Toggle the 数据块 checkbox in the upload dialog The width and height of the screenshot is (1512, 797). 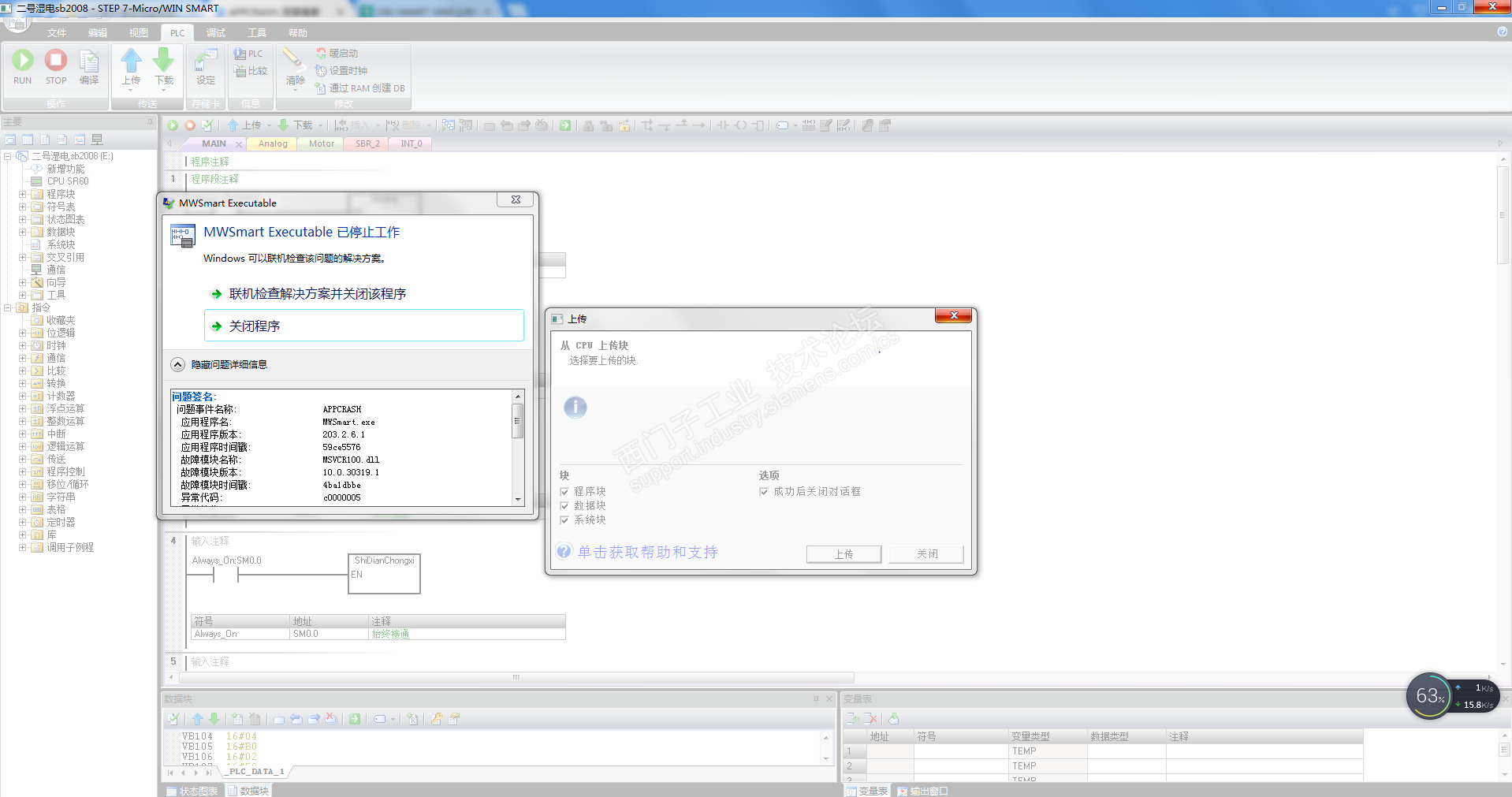coord(564,506)
